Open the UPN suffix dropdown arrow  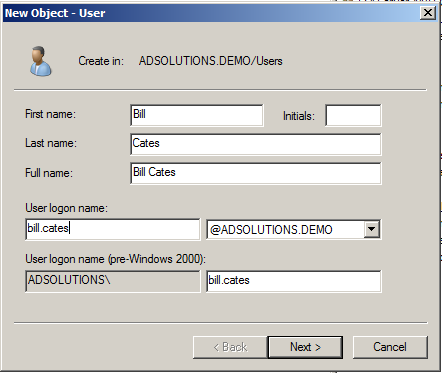tap(371, 229)
